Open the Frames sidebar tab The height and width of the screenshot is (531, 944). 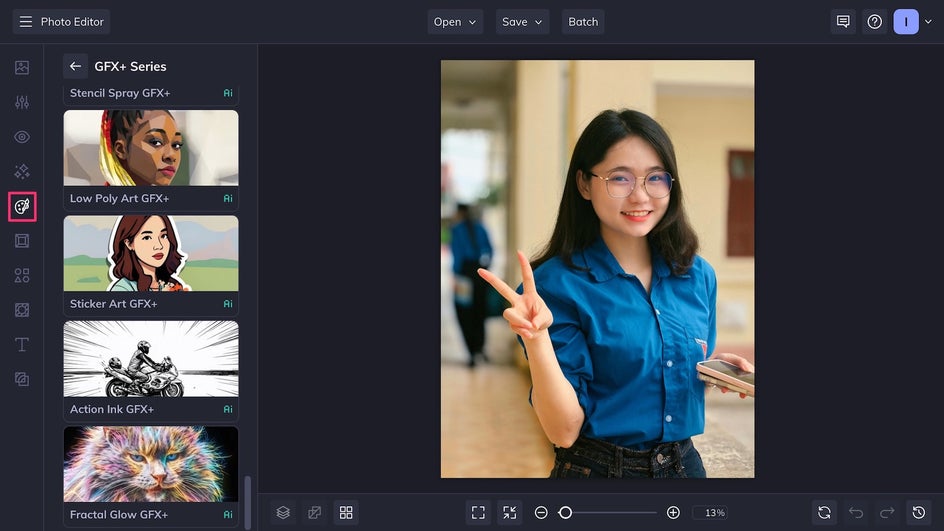tap(22, 241)
